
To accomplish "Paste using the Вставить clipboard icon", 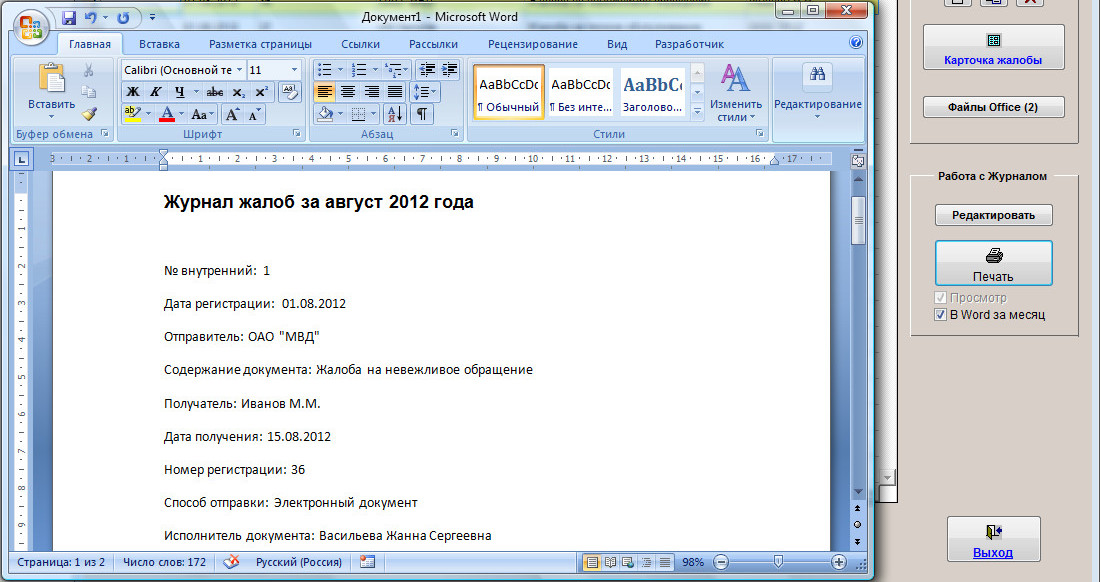I will [51, 78].
